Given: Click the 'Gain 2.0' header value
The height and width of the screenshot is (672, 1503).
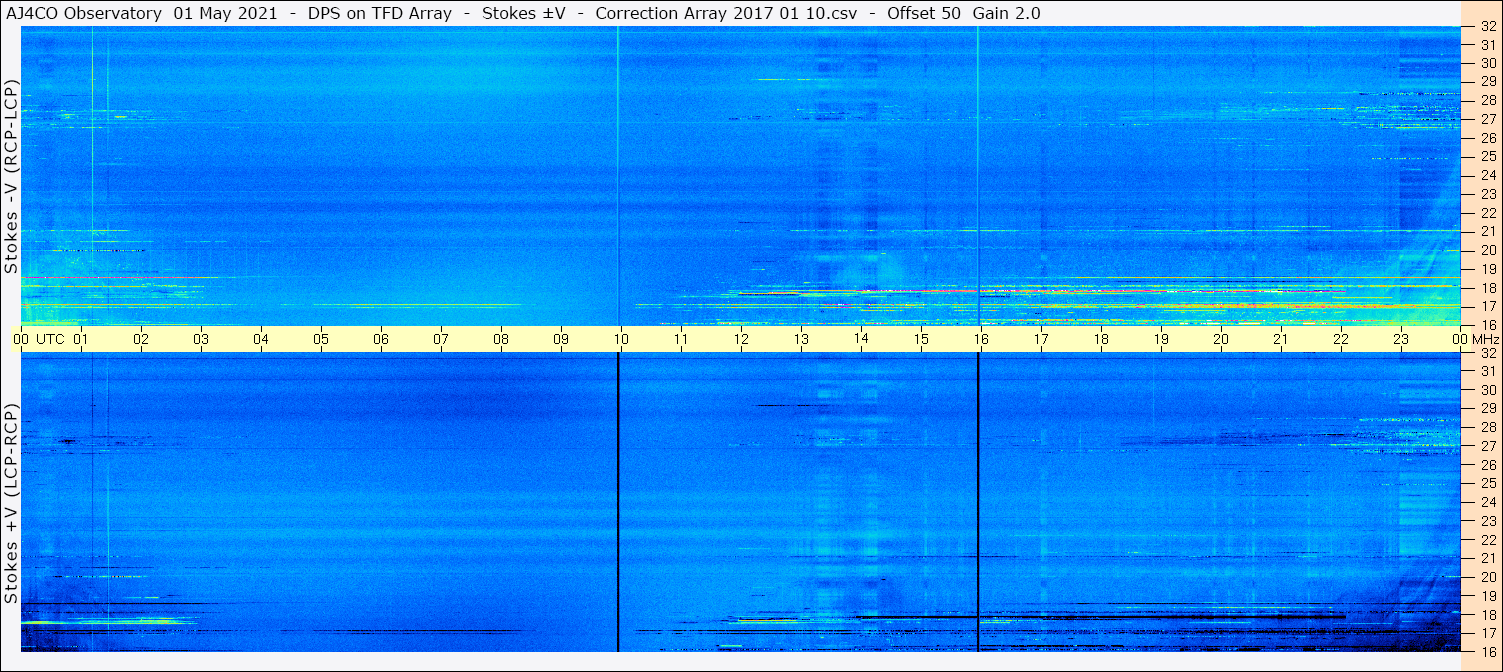Looking at the screenshot, I should 1006,13.
